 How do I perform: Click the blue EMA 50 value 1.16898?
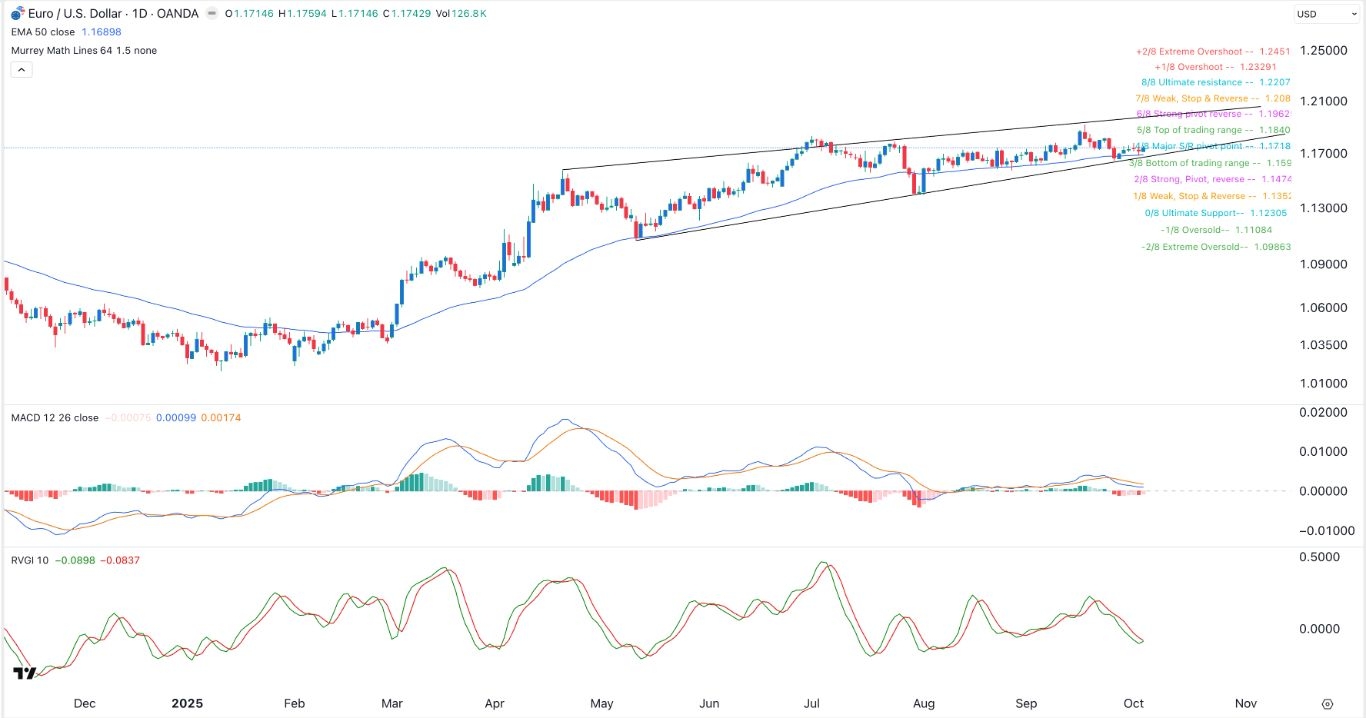click(x=102, y=31)
